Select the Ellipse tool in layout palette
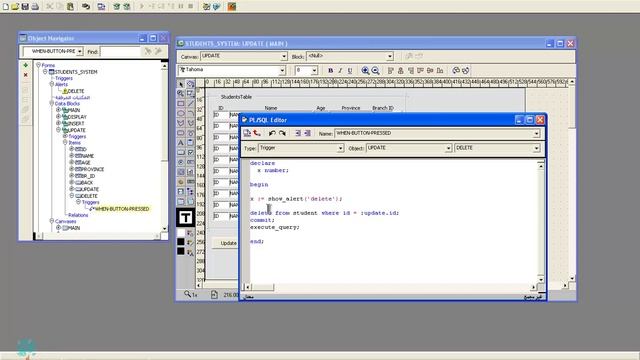The image size is (640, 360). (x=181, y=113)
